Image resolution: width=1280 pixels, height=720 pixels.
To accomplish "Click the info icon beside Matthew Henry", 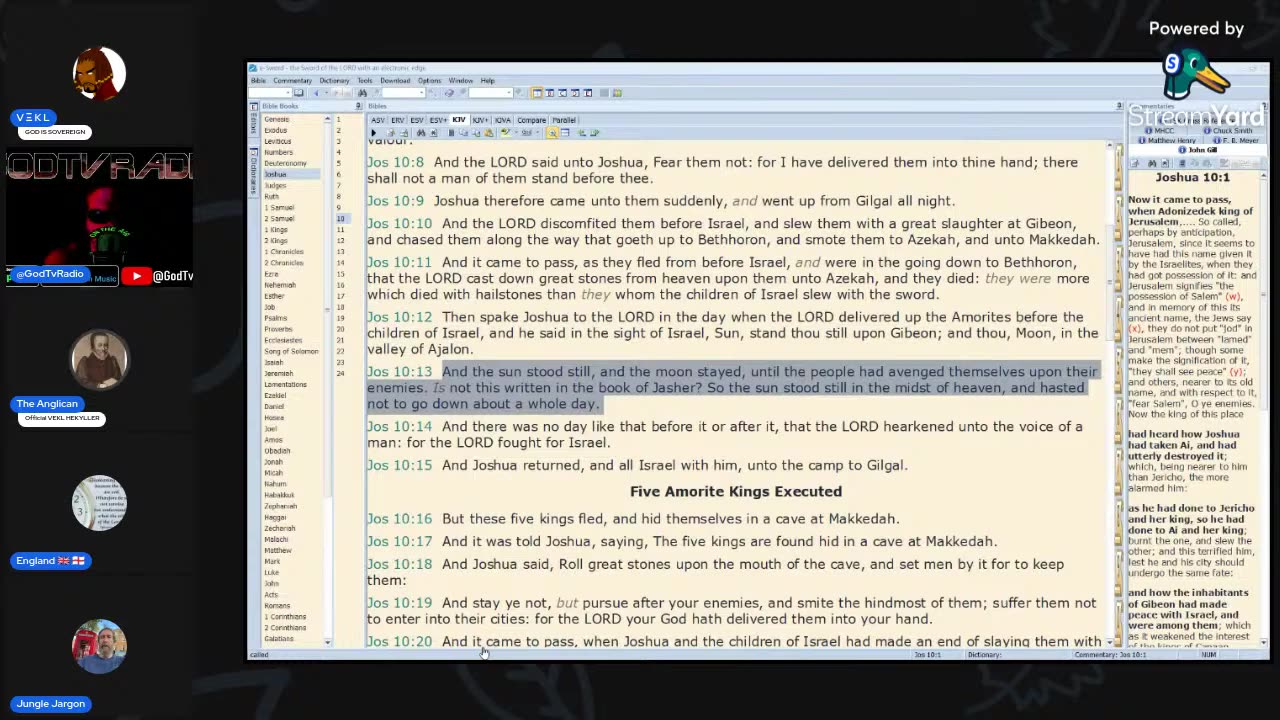I will point(1142,141).
